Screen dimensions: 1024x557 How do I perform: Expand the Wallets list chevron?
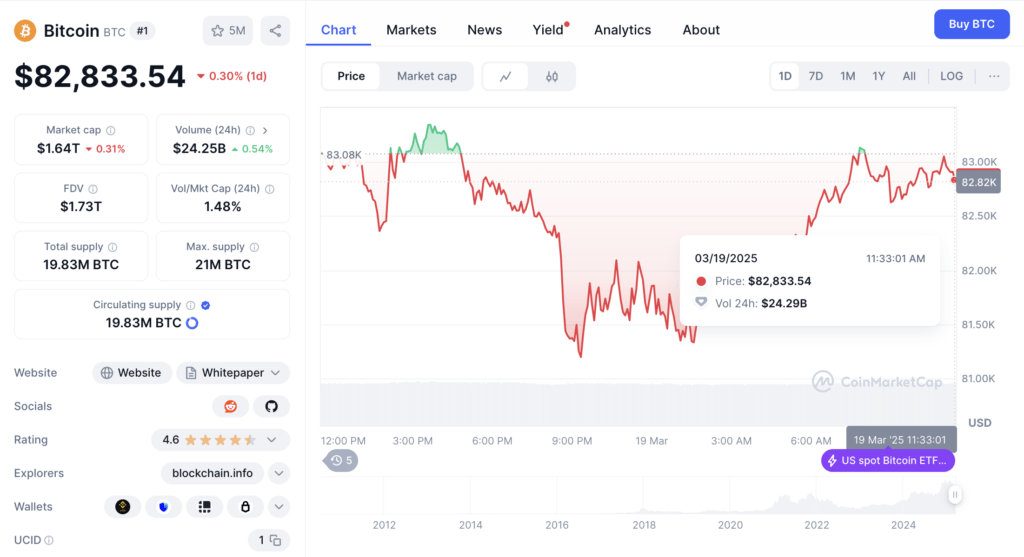(x=279, y=507)
